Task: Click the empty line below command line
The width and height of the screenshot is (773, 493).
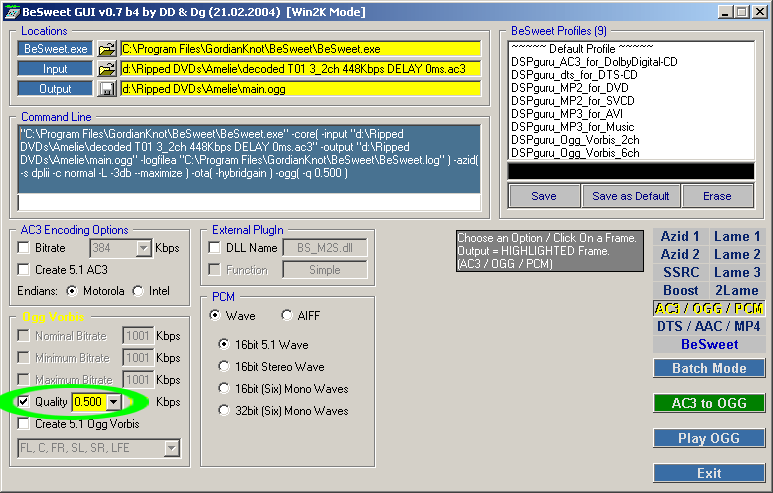Action: (249, 202)
